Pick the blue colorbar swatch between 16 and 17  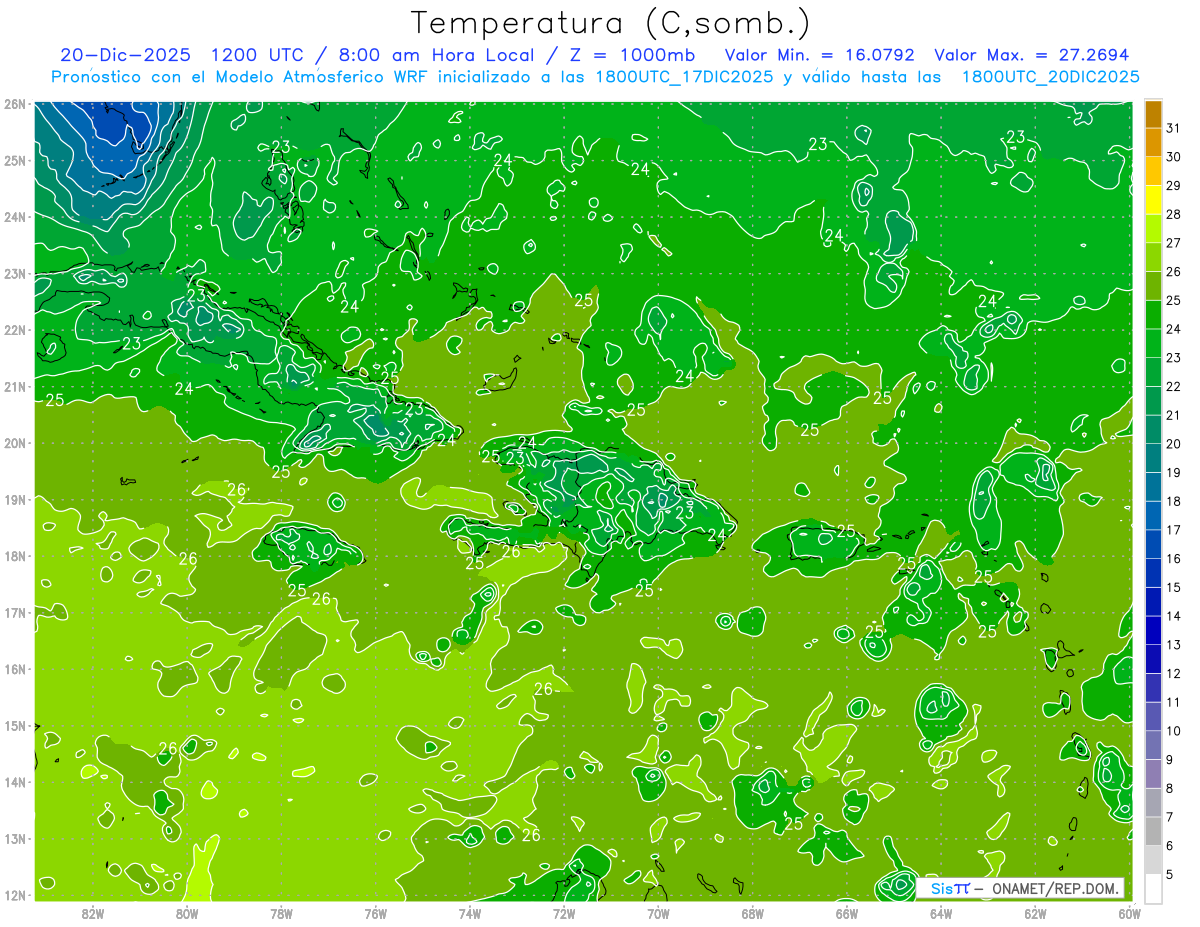point(1154,545)
